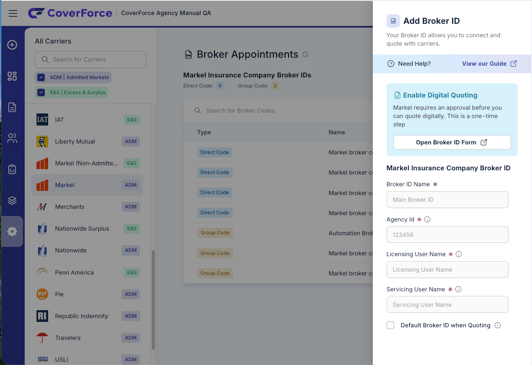The width and height of the screenshot is (532, 365).
Task: Open the layers stack sidebar icon
Action: (x=12, y=200)
